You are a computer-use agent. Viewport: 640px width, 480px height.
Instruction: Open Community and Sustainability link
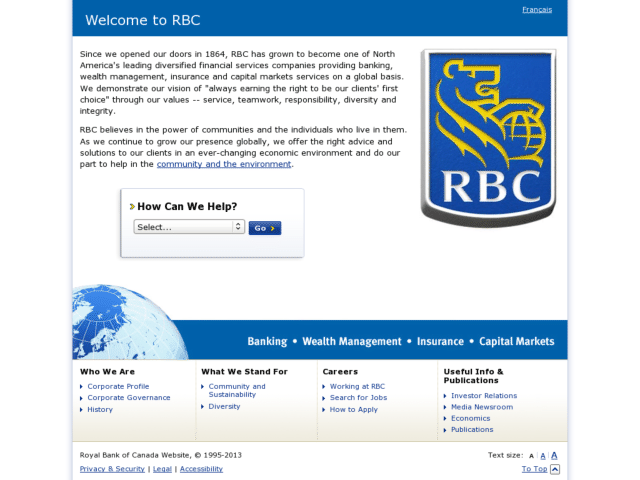point(237,390)
